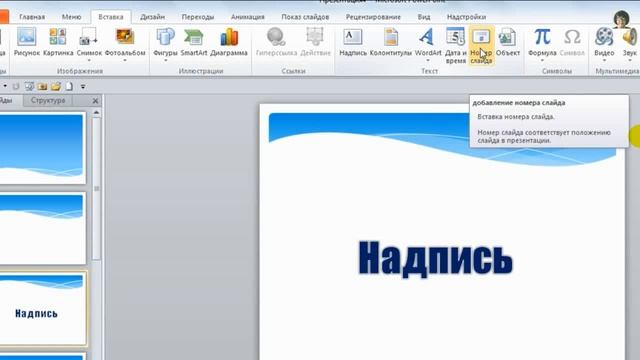Click the greyed-out Гиперссылка icon
The height and width of the screenshot is (360, 640).
tap(276, 37)
